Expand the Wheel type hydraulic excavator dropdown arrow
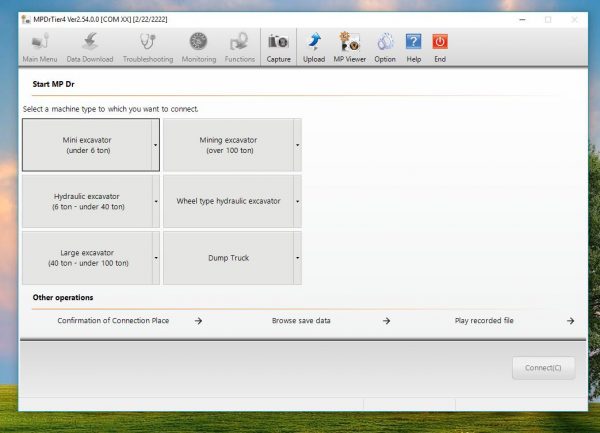The image size is (600, 433). [297, 201]
